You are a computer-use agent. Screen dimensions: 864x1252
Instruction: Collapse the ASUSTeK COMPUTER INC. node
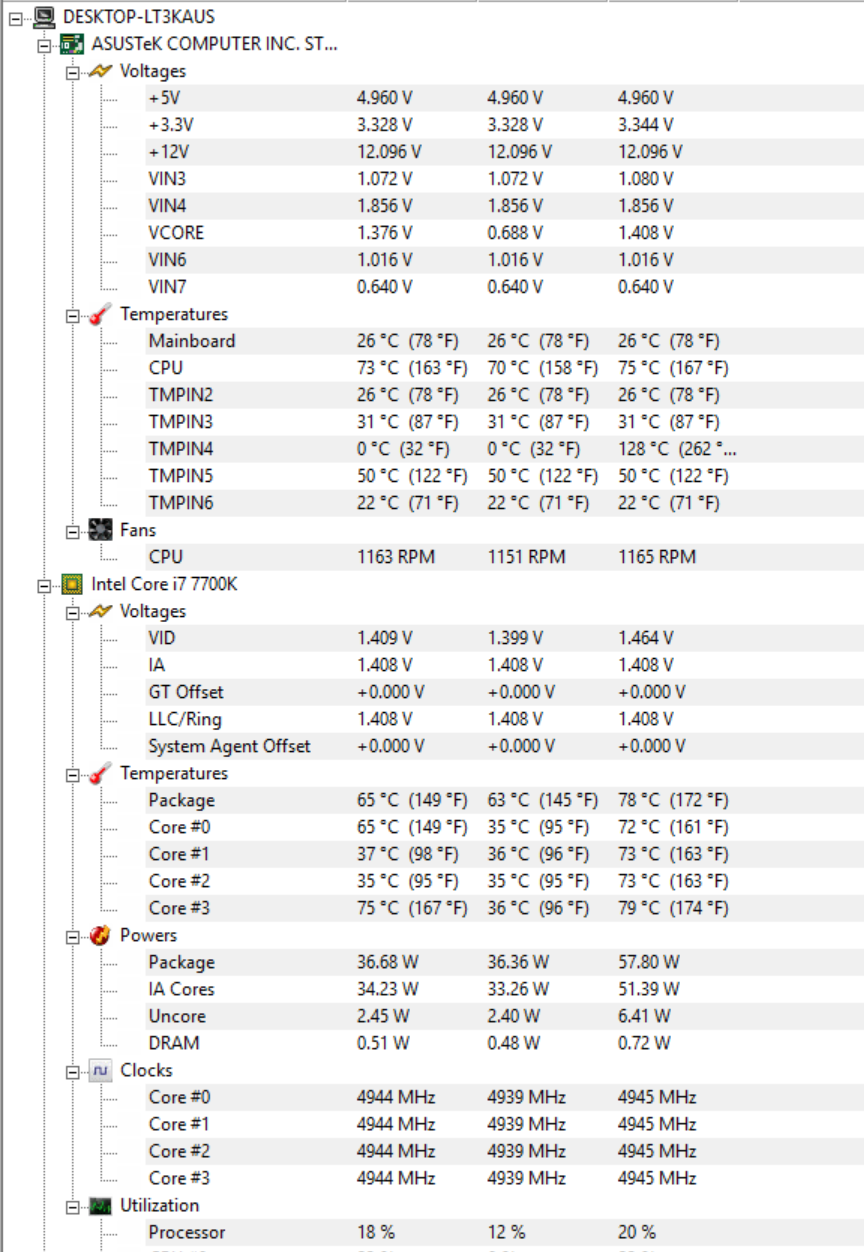44,44
